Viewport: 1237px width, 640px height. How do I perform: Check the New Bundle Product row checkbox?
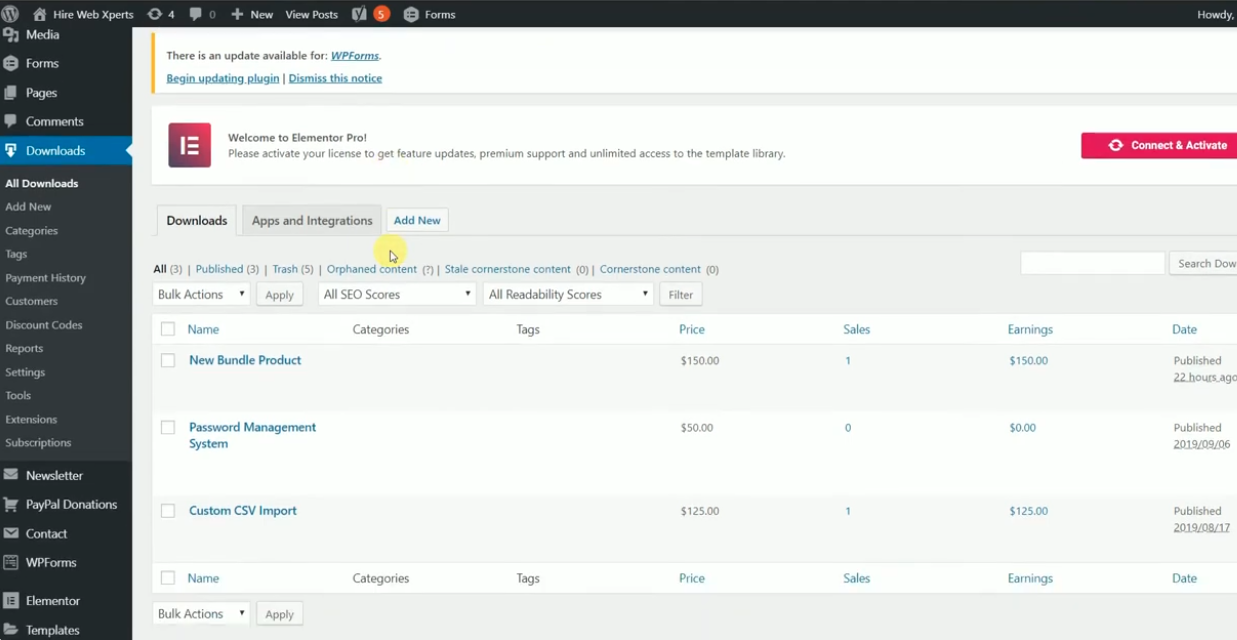click(168, 361)
